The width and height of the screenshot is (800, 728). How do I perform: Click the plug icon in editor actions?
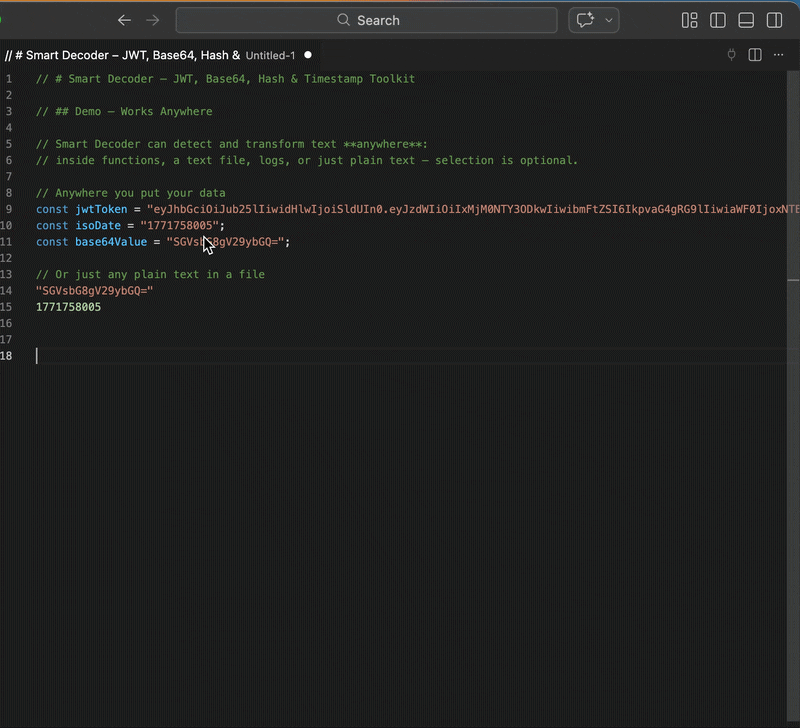[x=731, y=55]
